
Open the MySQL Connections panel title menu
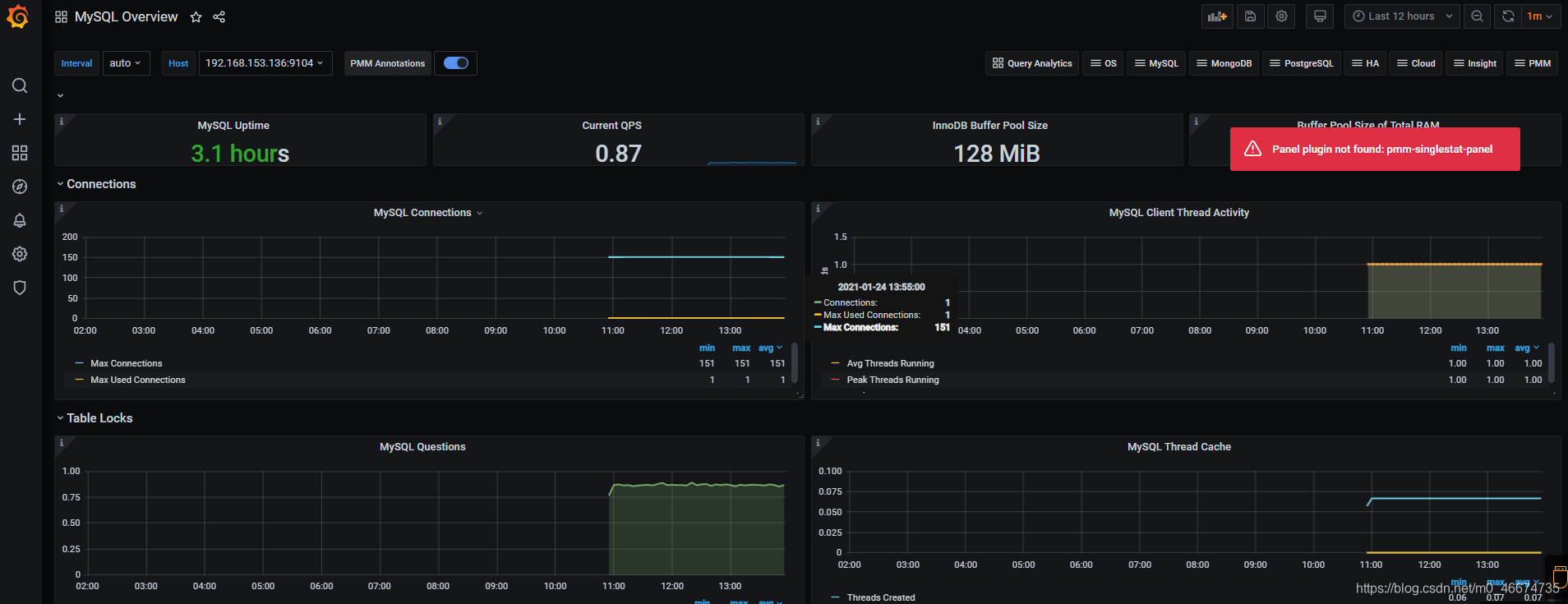(428, 213)
